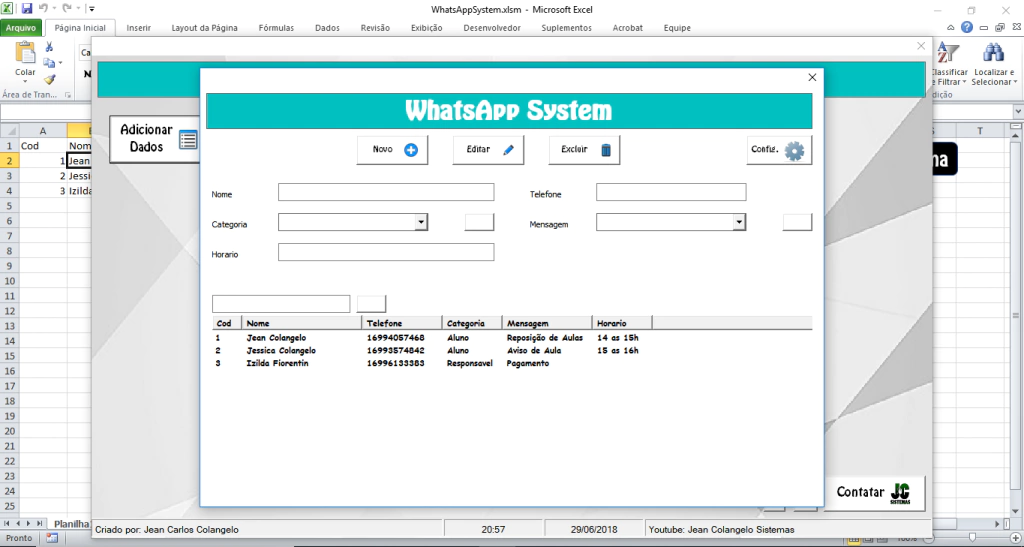Image resolution: width=1024 pixels, height=547 pixels.
Task: Open Config. with the gear icon
Action: pyautogui.click(x=779, y=150)
